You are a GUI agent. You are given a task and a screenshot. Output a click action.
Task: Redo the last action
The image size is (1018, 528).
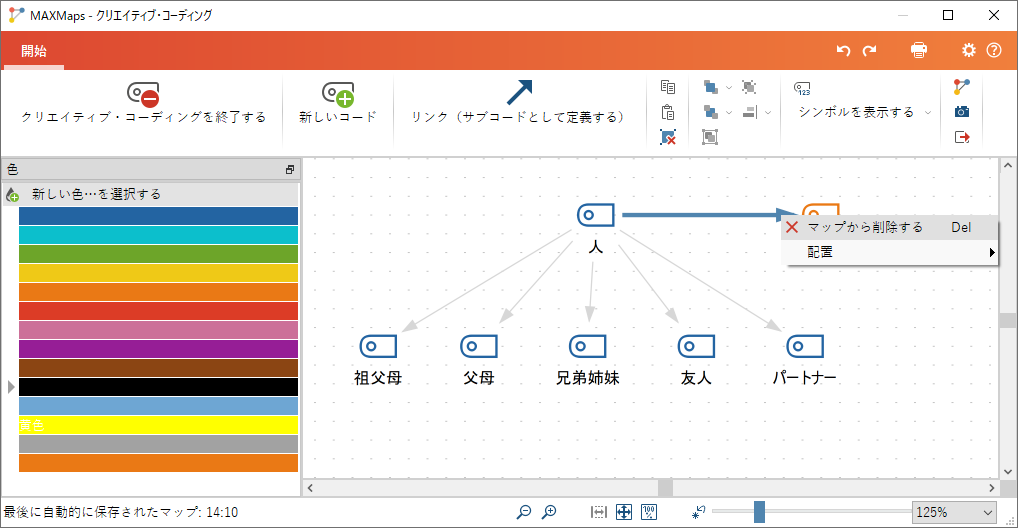(x=869, y=50)
